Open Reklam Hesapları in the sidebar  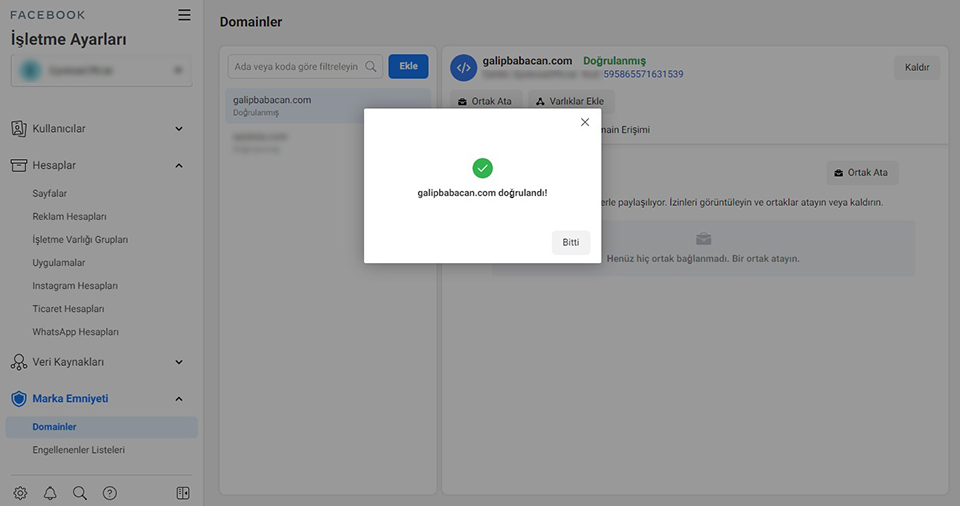[69, 217]
